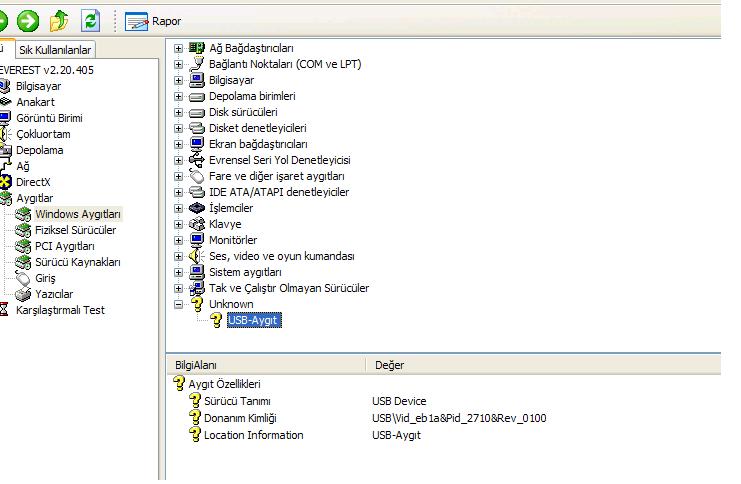
Task: Select the Donanım Kimliği row
Action: pos(240,418)
